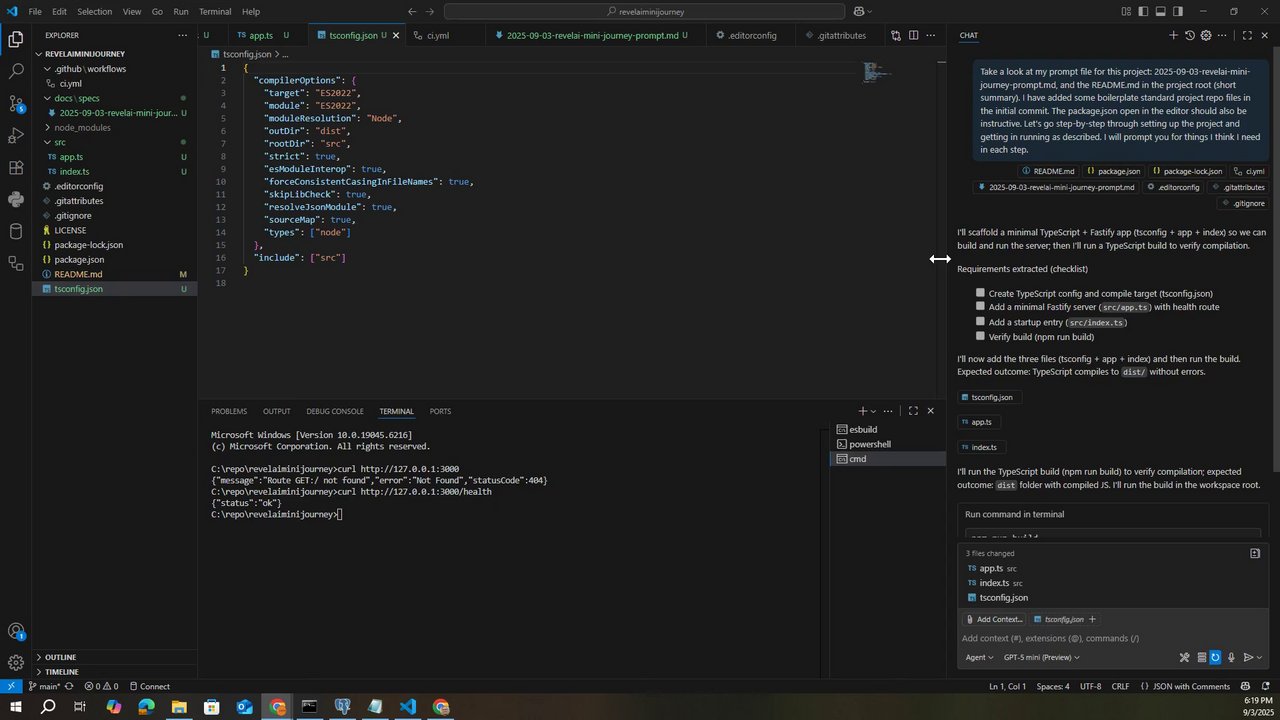Select the powershell terminal instance
Viewport: 1280px width, 720px height.
tap(869, 444)
